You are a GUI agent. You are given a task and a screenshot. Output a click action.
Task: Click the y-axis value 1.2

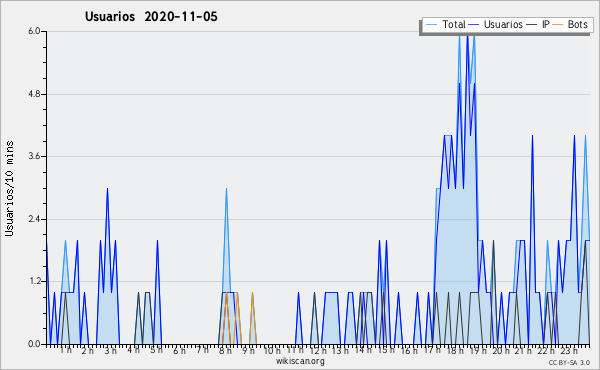(x=34, y=282)
